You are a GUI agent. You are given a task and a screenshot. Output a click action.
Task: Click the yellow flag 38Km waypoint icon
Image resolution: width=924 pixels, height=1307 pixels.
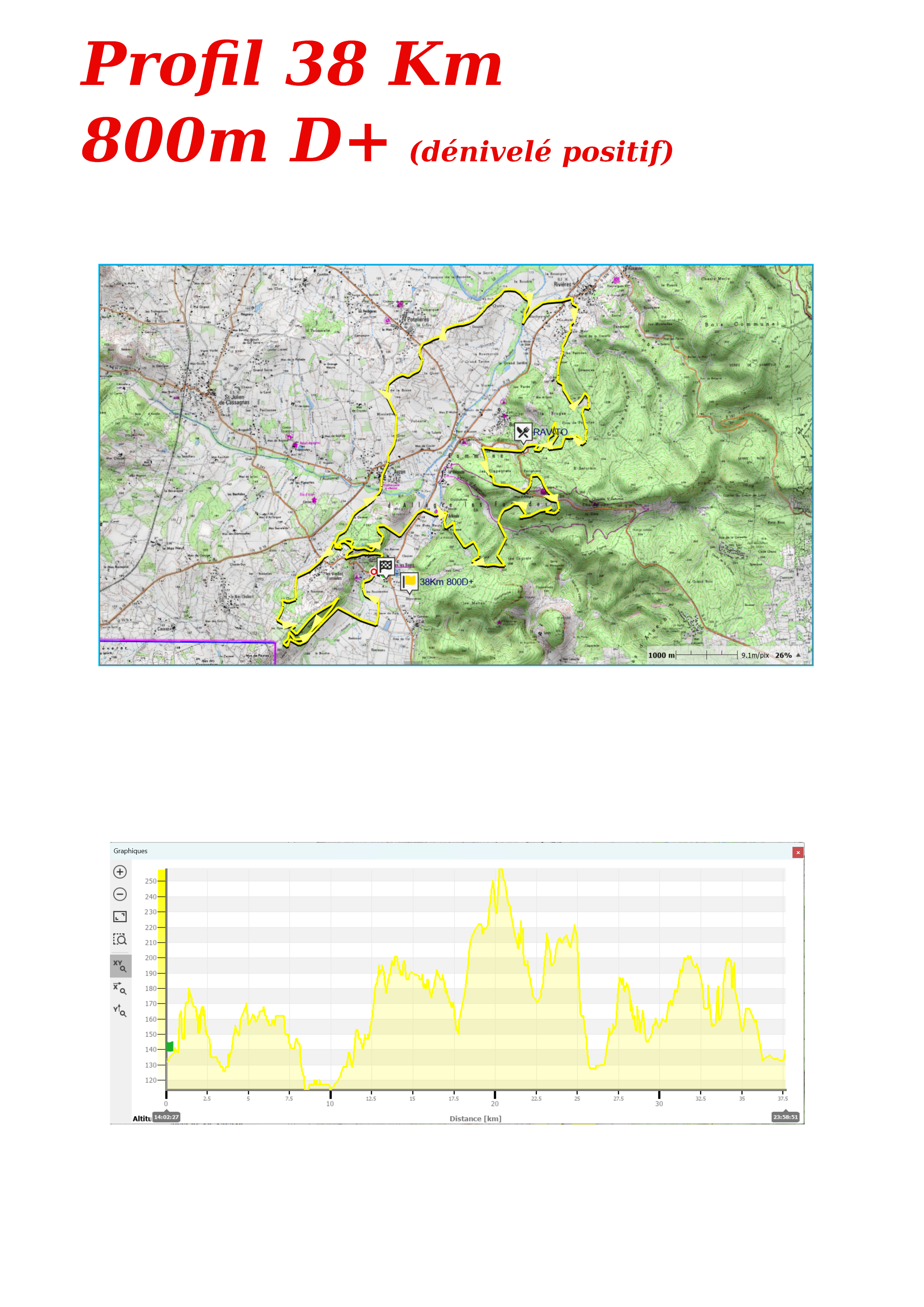click(x=409, y=582)
